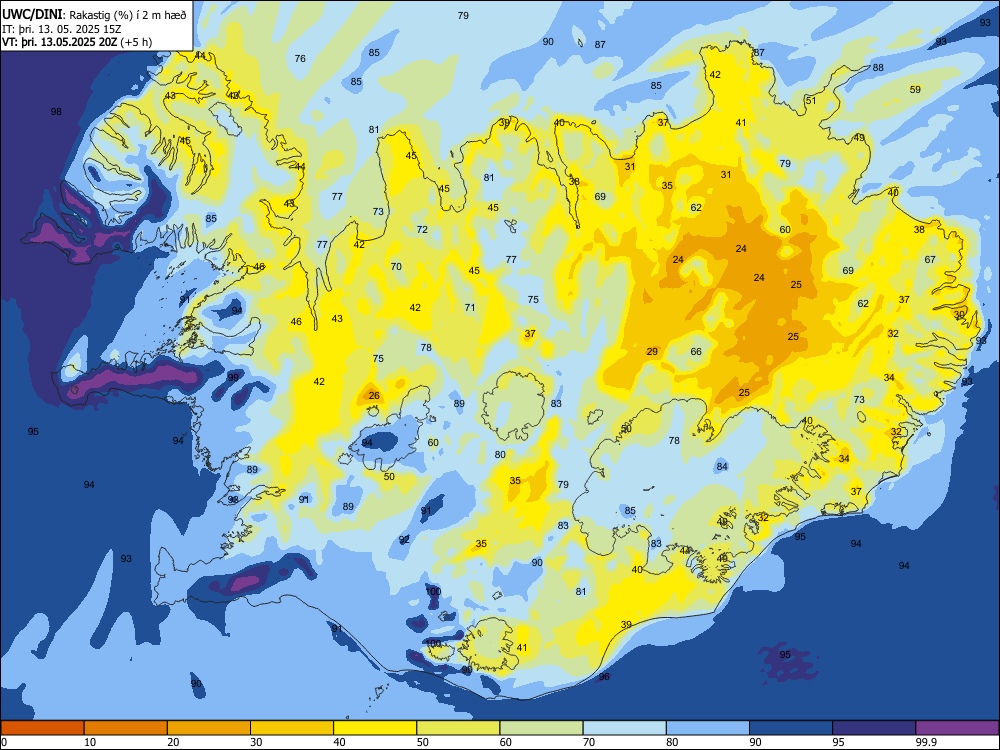The height and width of the screenshot is (750, 1000).
Task: Pick the 95–99.9 dark indigo legend swatch
Action: (x=874, y=728)
